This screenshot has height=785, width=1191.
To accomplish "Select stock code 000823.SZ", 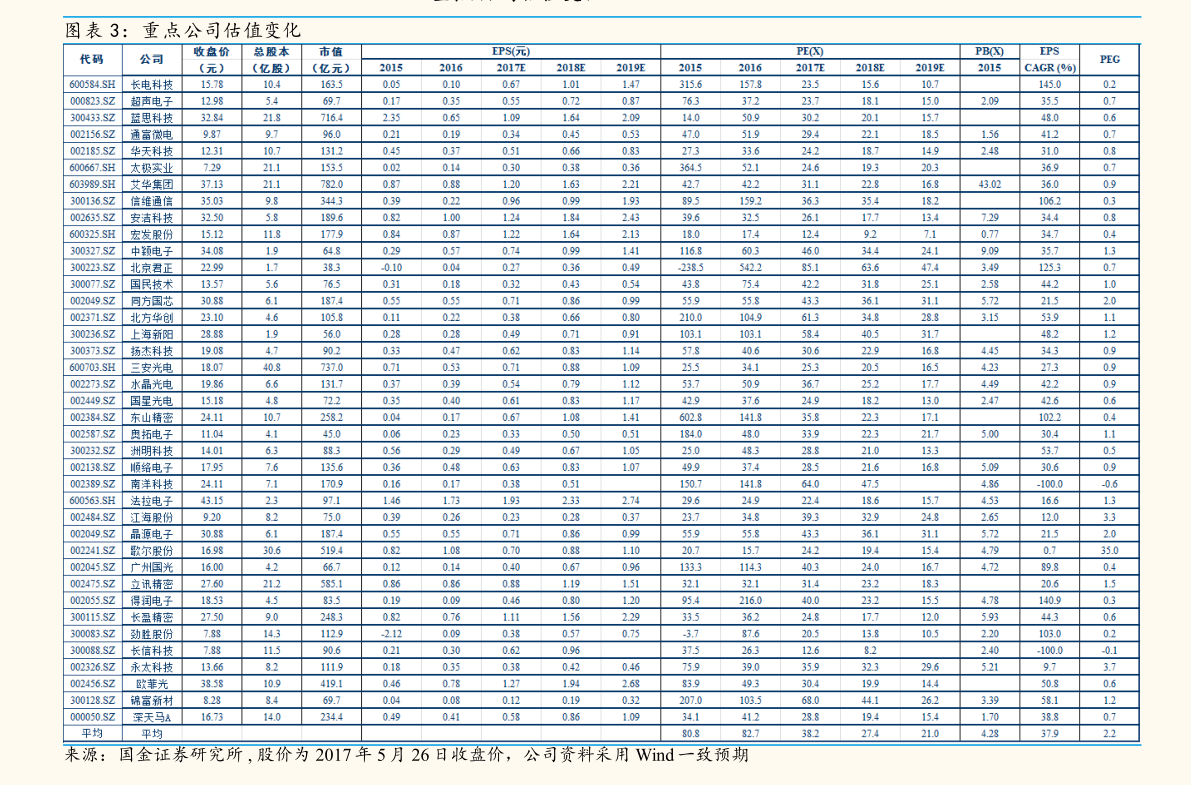I will (92, 101).
